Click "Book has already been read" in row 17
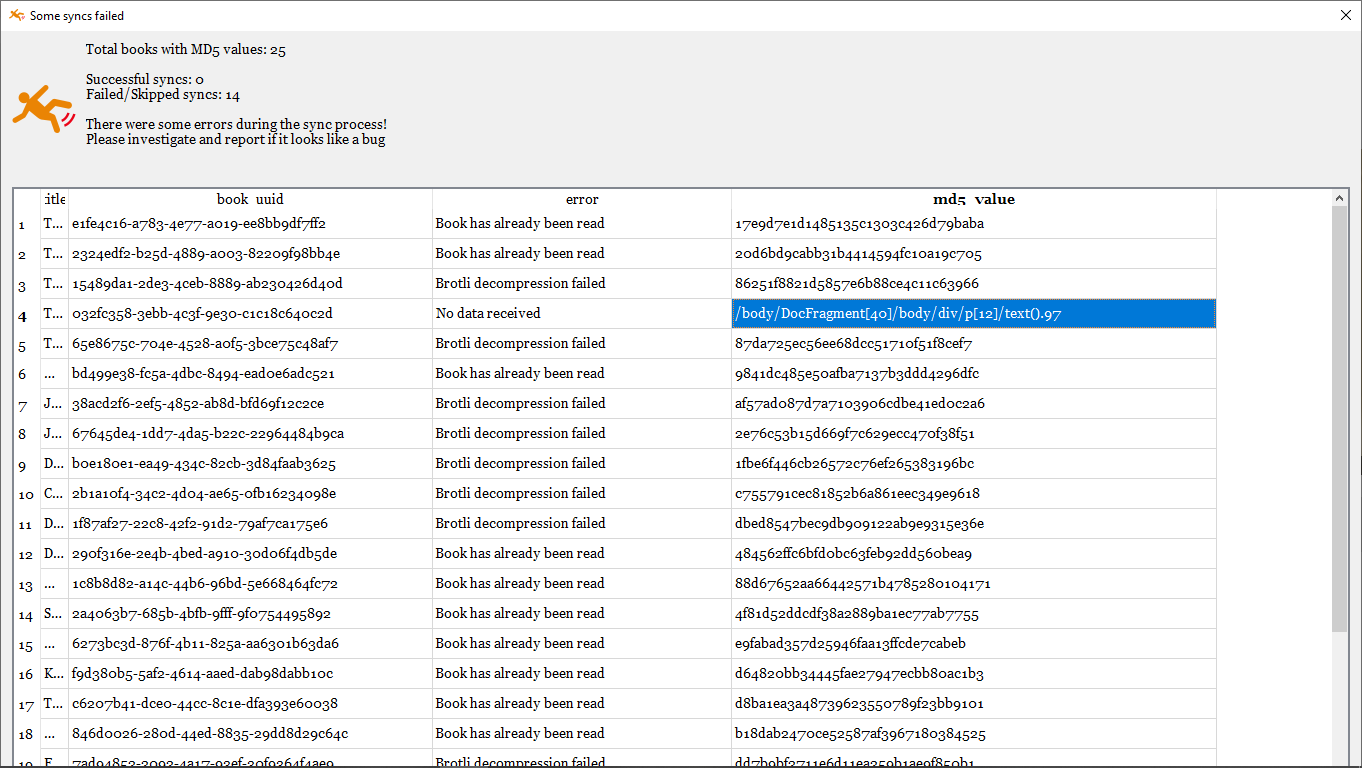This screenshot has width=1362, height=768. [582, 704]
